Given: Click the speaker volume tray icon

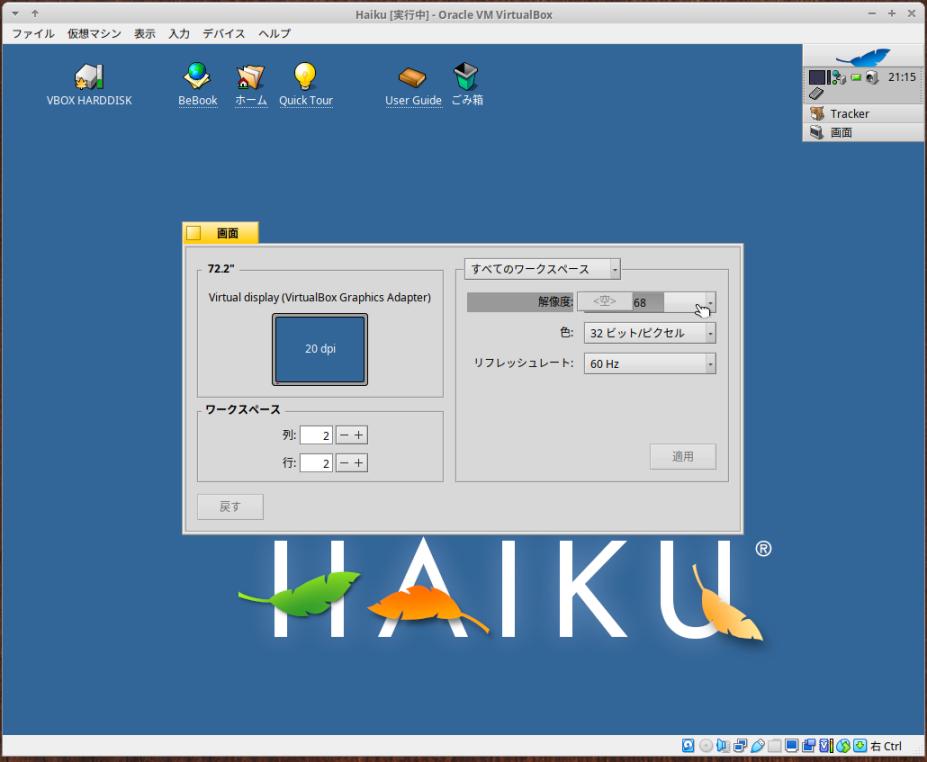Looking at the screenshot, I should pos(872,77).
